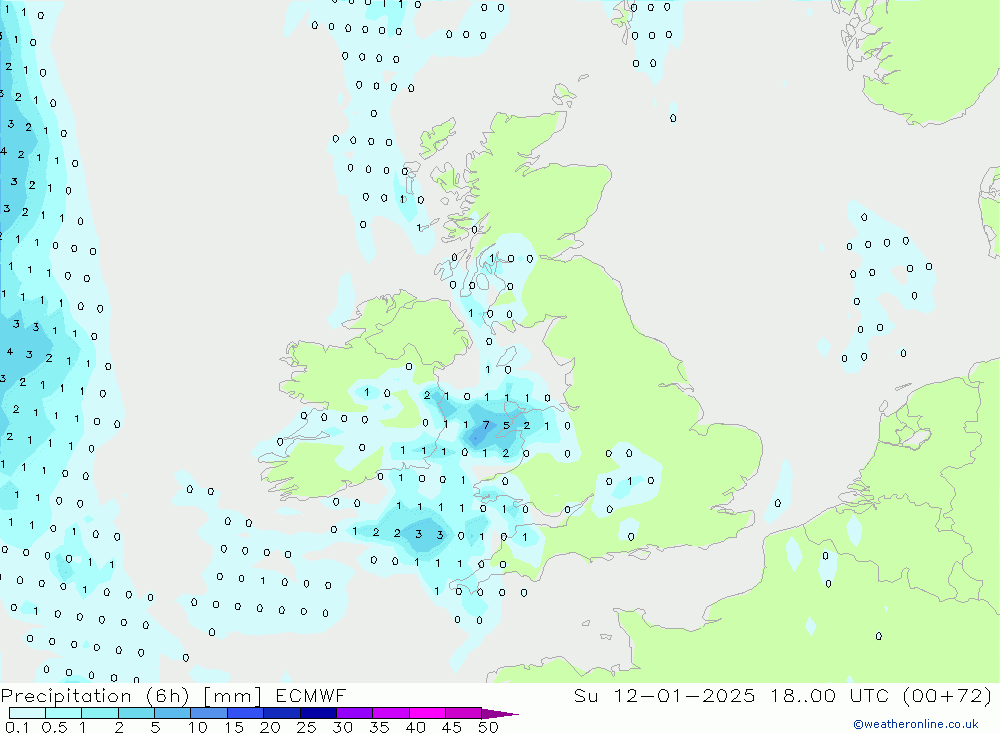Click the "[mm]" unit label

(x=233, y=695)
